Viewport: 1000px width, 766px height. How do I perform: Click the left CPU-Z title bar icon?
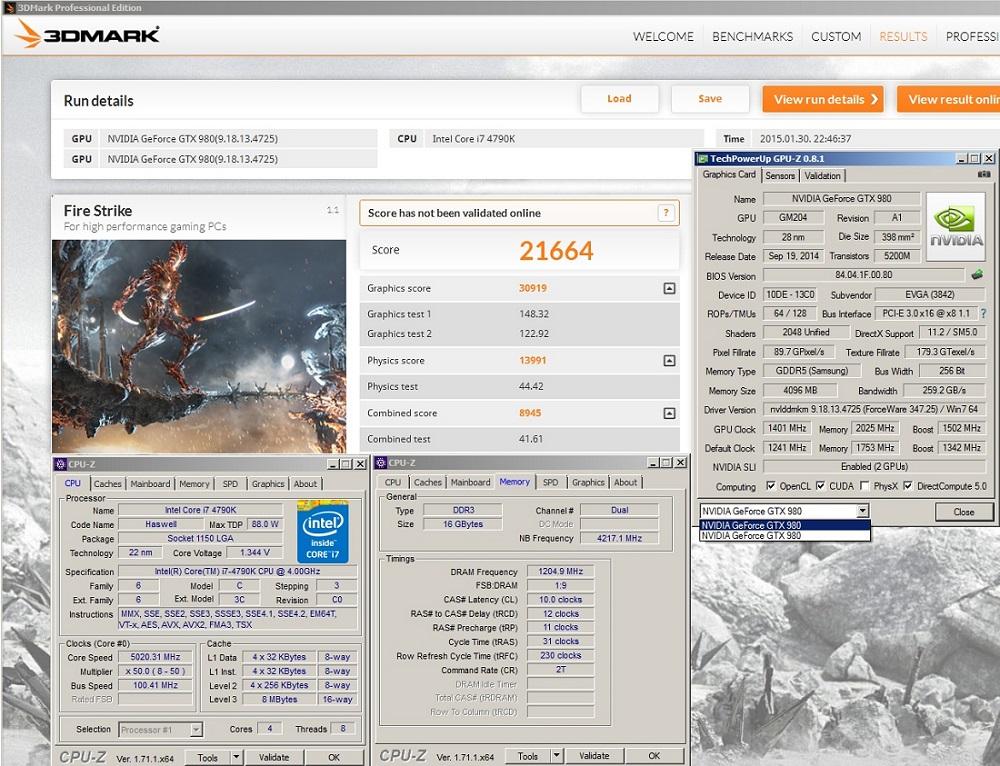[61, 464]
